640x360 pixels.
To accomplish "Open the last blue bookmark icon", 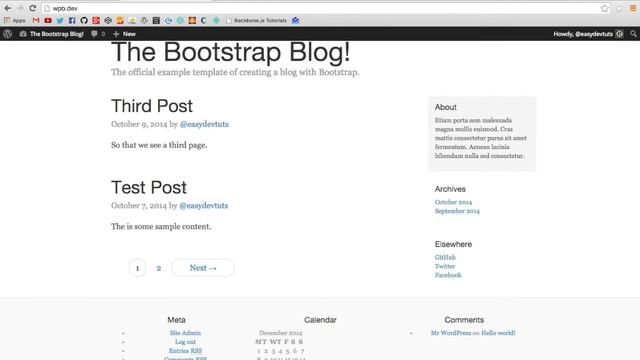I will (296, 20).
